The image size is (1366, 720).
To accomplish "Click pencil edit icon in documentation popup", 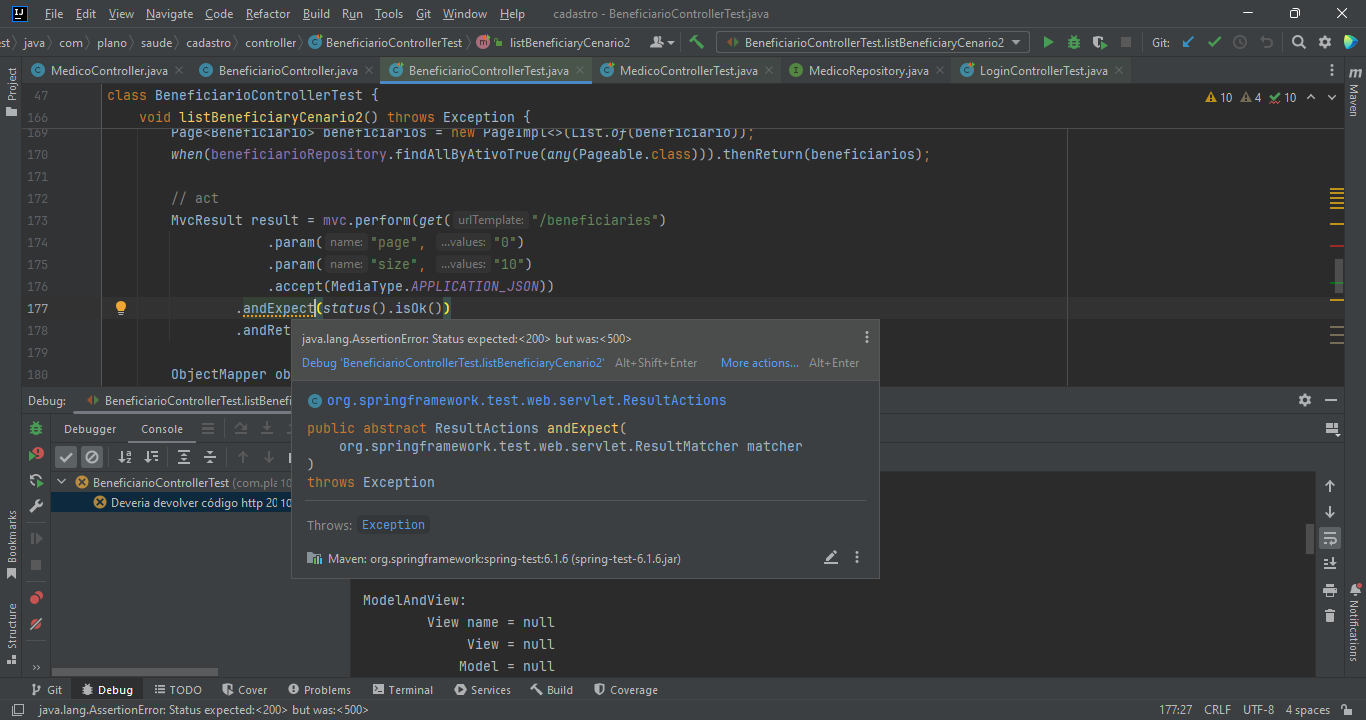I will pos(831,558).
